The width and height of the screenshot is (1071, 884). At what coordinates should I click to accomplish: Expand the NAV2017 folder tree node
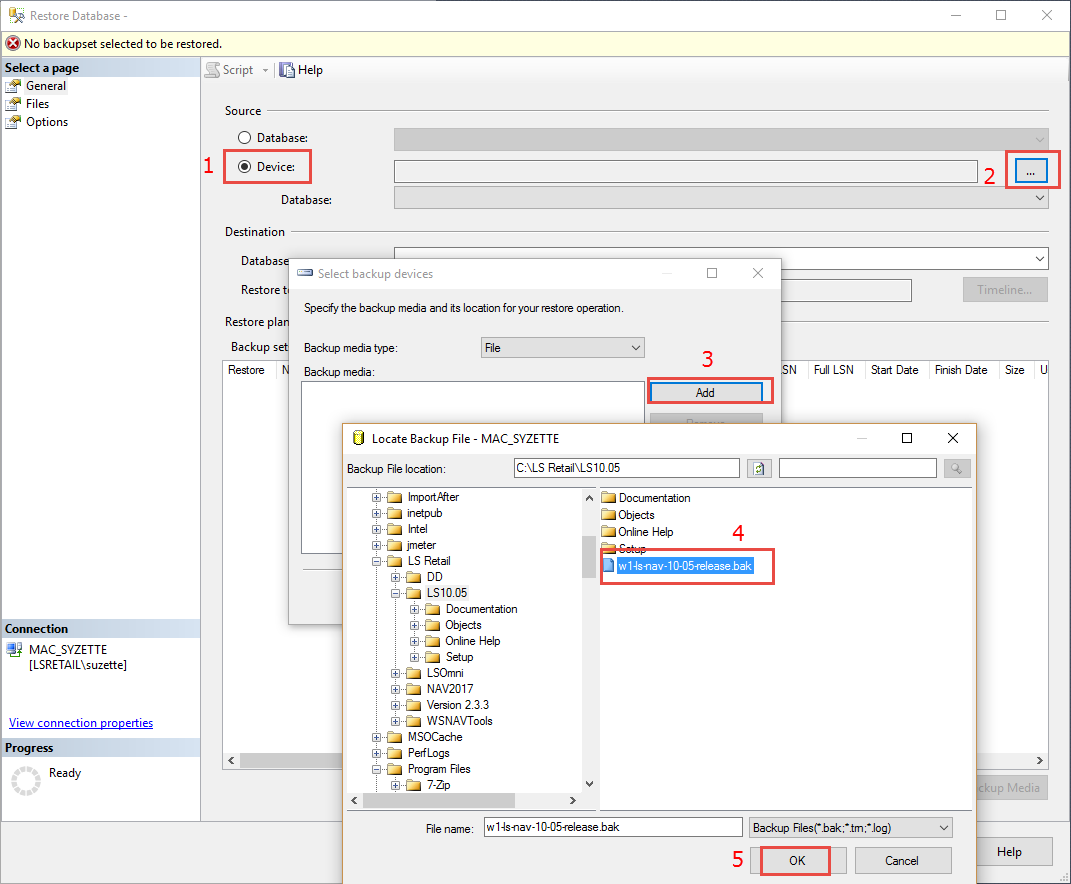point(397,689)
